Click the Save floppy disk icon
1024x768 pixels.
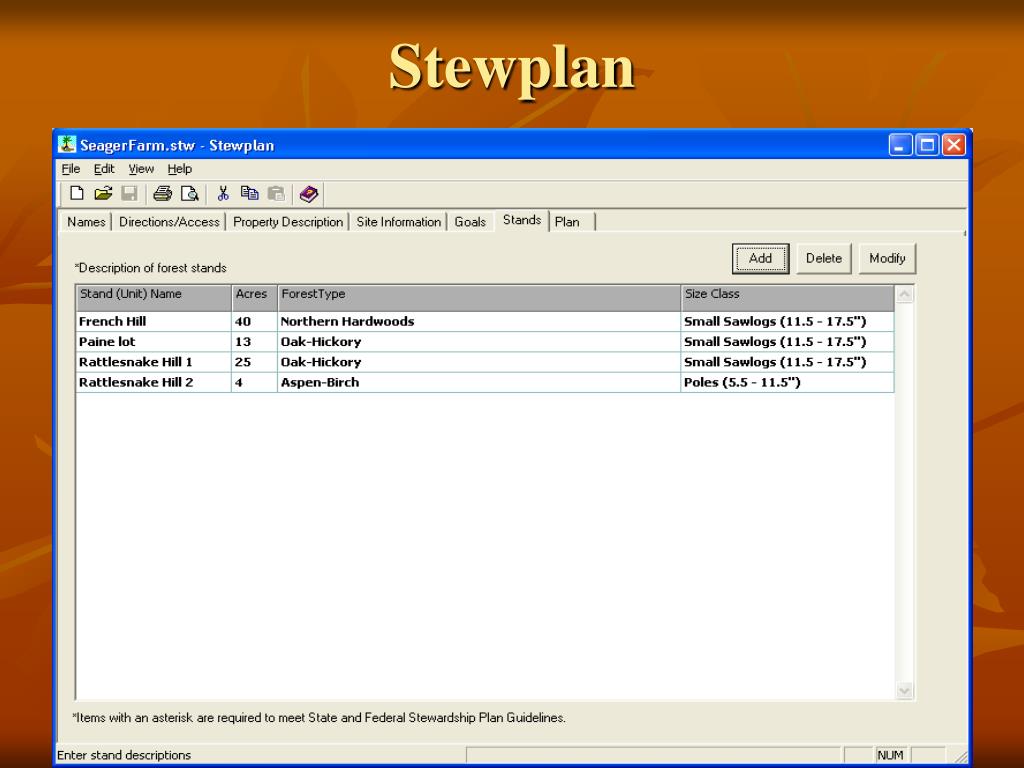pyautogui.click(x=129, y=193)
